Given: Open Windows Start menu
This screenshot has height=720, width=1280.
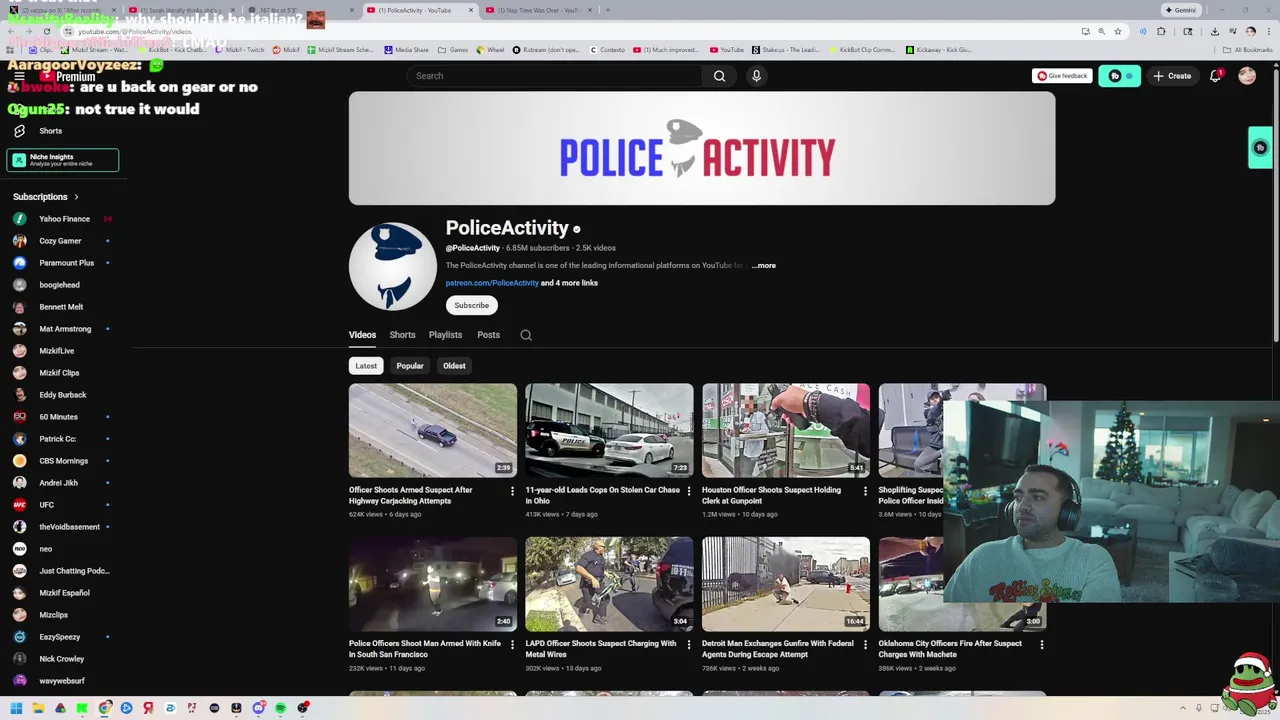Looking at the screenshot, I should coord(16,708).
